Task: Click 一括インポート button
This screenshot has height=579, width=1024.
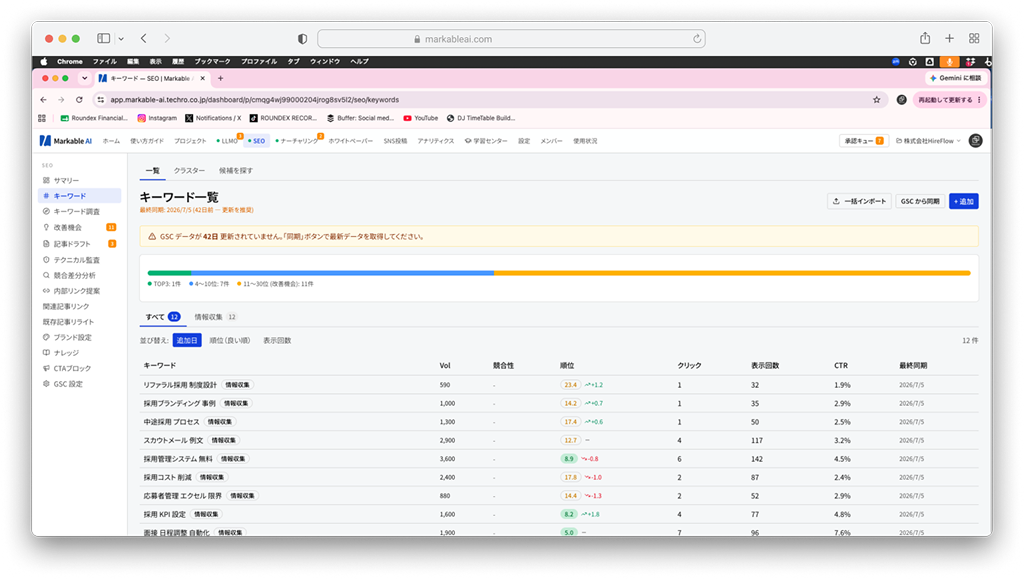Action: pyautogui.click(x=859, y=201)
